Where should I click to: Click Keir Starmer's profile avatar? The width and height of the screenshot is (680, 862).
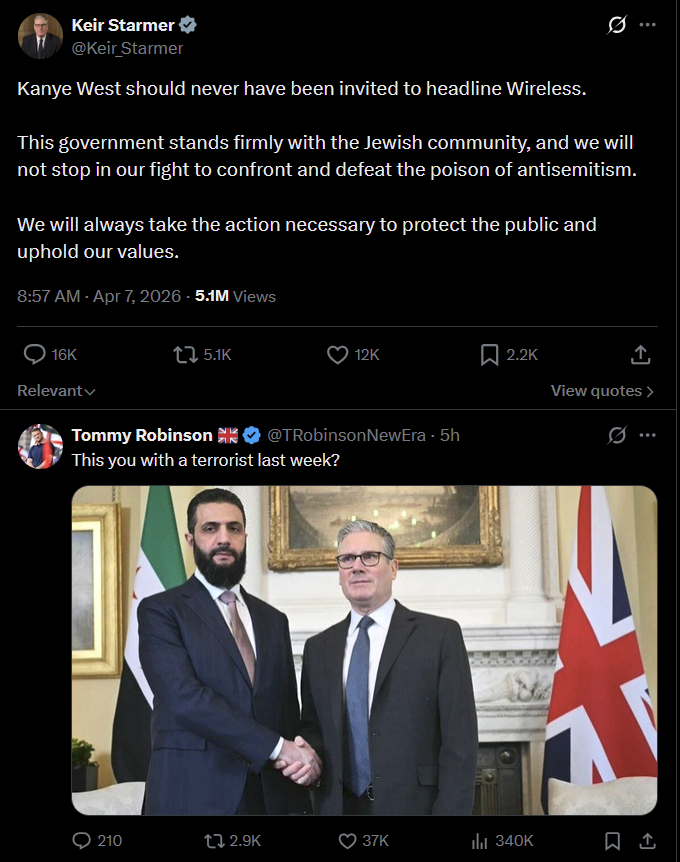(x=40, y=37)
